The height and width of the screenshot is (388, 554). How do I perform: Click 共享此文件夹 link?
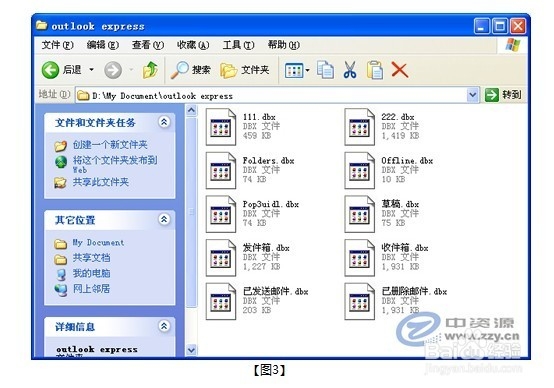coord(101,182)
